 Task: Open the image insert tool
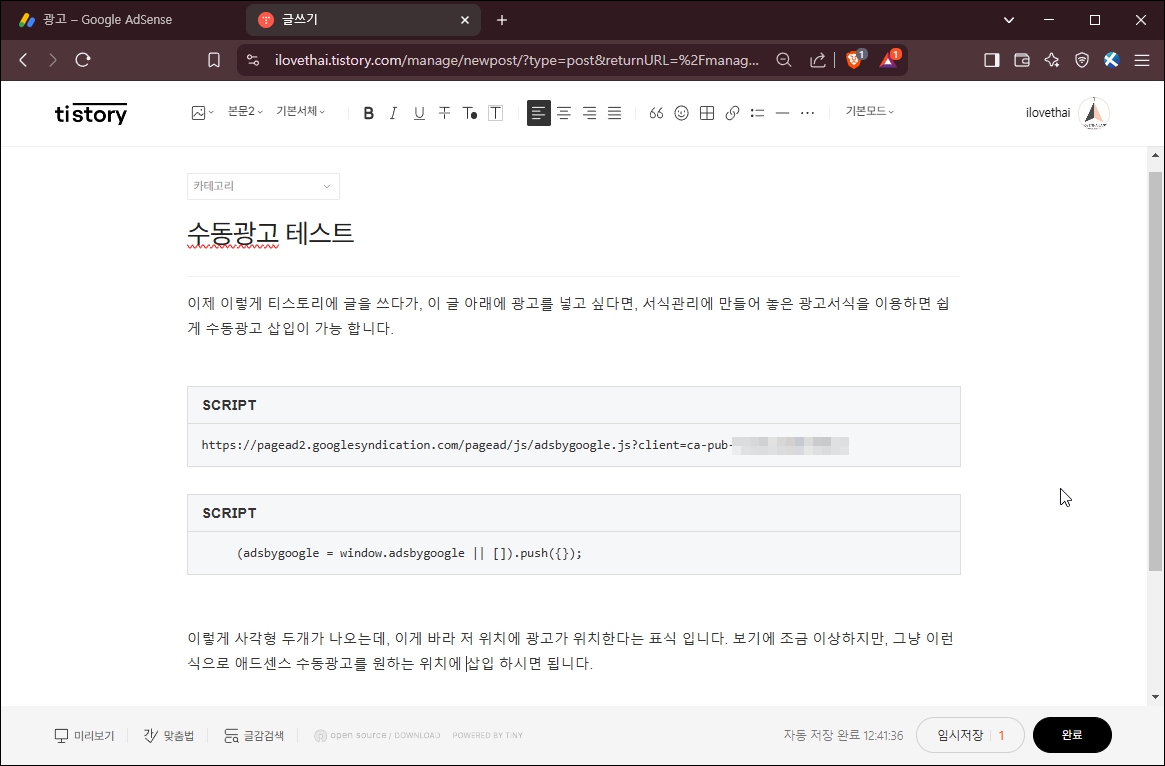click(x=199, y=112)
